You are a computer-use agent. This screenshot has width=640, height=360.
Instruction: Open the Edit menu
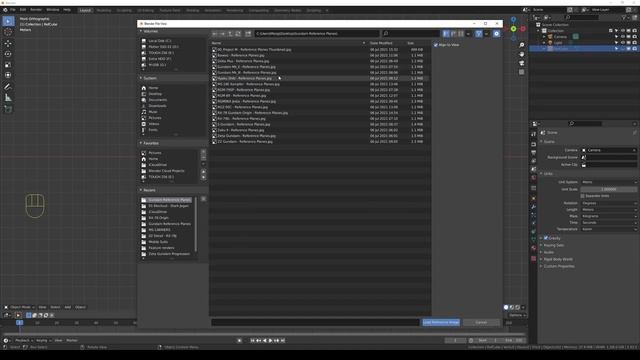point(23,10)
